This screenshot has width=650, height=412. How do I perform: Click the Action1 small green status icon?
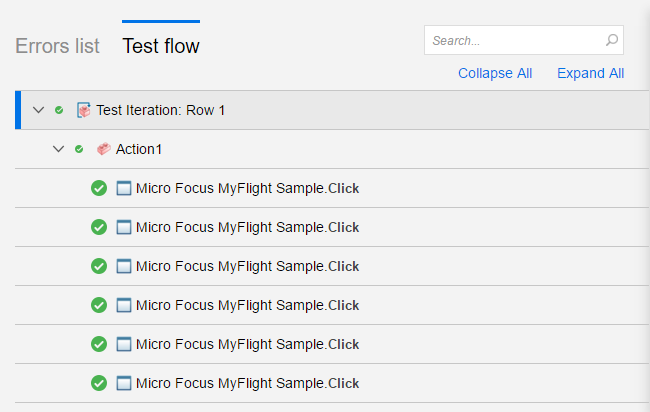coord(79,149)
